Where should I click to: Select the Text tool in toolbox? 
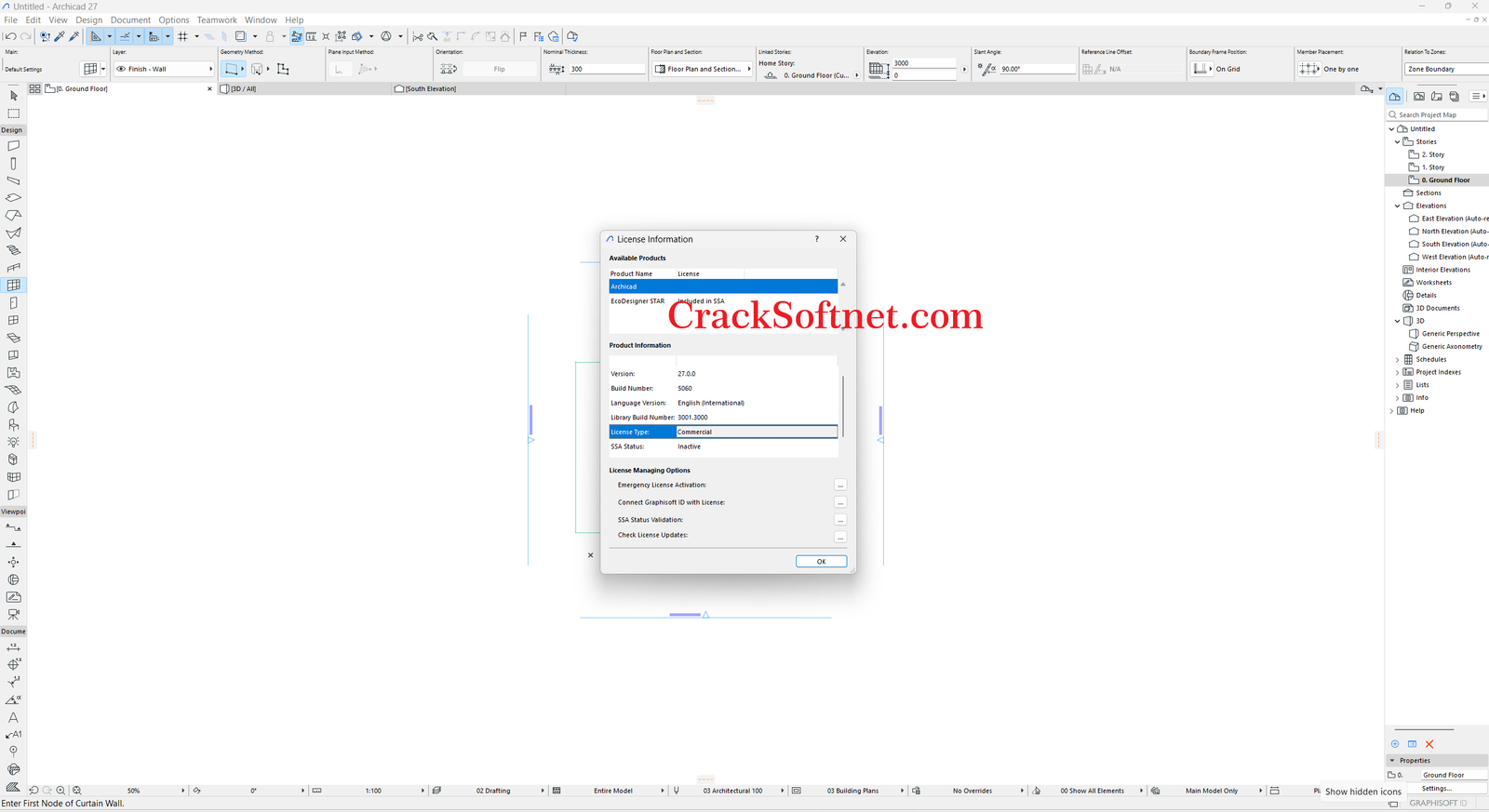[x=13, y=717]
